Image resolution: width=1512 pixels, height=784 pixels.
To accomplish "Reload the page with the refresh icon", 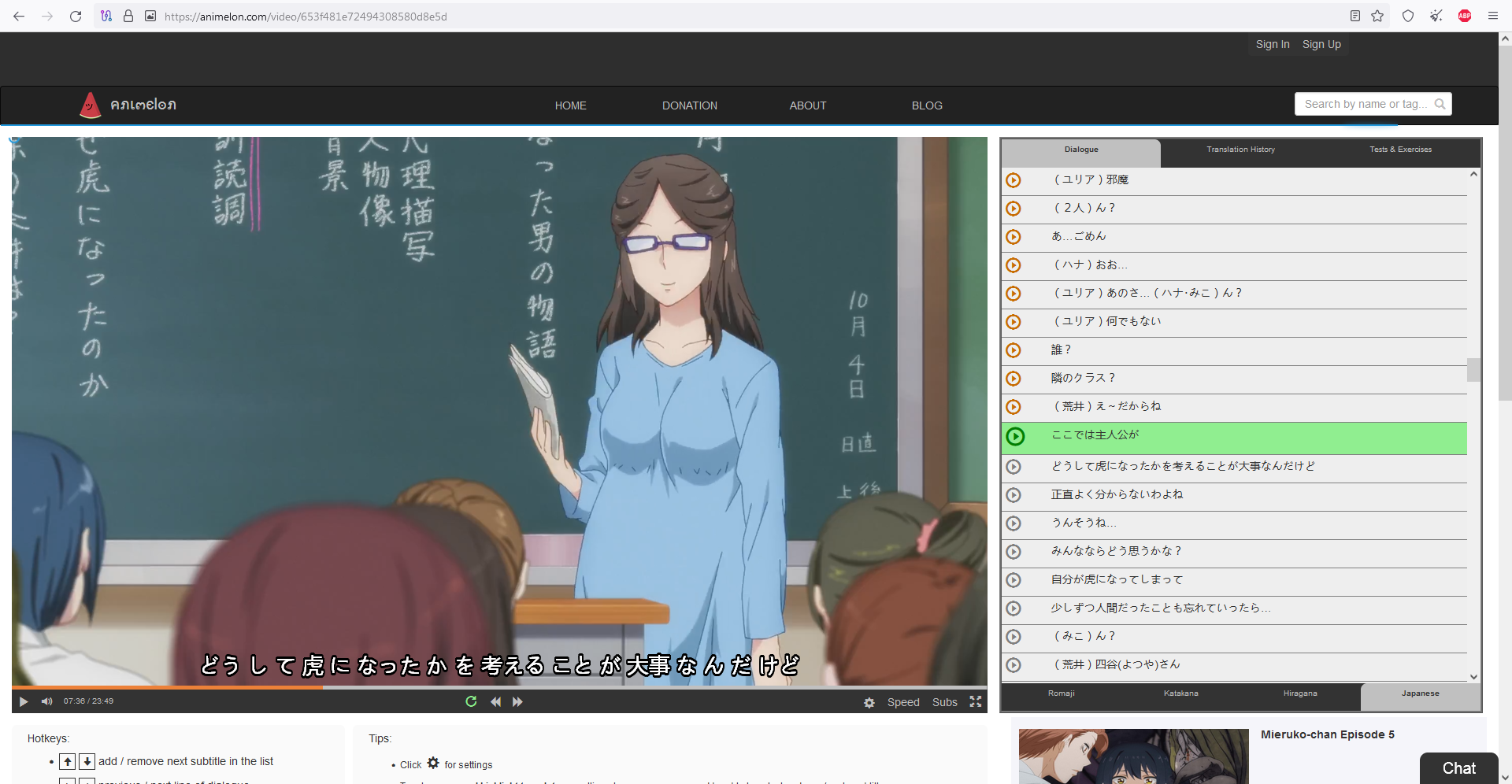I will click(76, 16).
